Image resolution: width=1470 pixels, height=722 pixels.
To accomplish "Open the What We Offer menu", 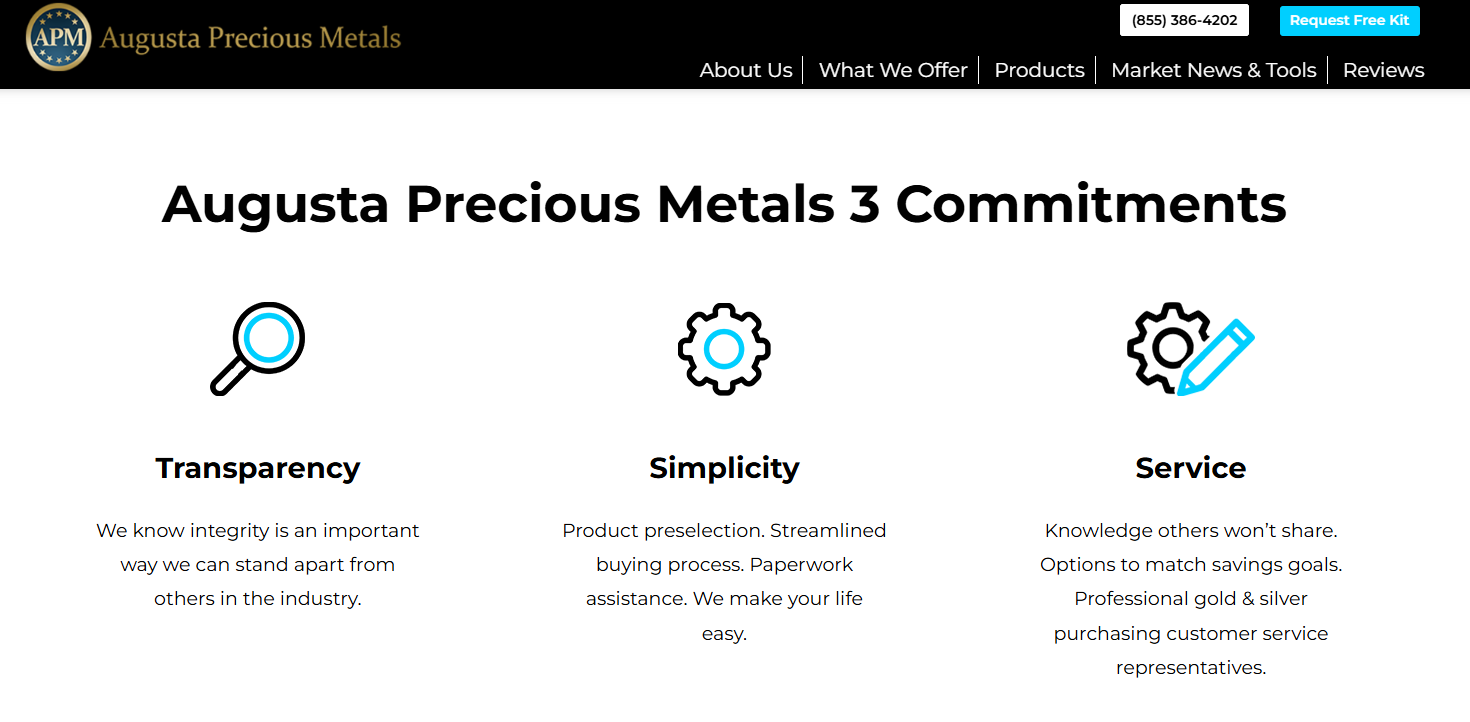I will point(893,70).
